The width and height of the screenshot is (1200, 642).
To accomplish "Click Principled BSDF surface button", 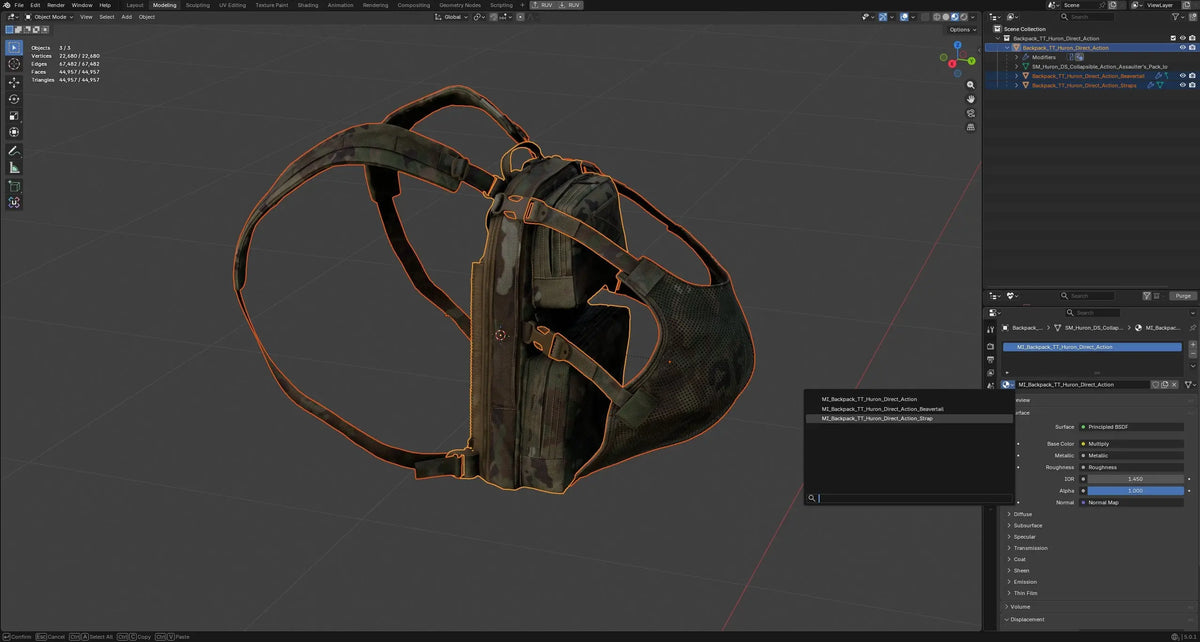I will click(x=1132, y=427).
